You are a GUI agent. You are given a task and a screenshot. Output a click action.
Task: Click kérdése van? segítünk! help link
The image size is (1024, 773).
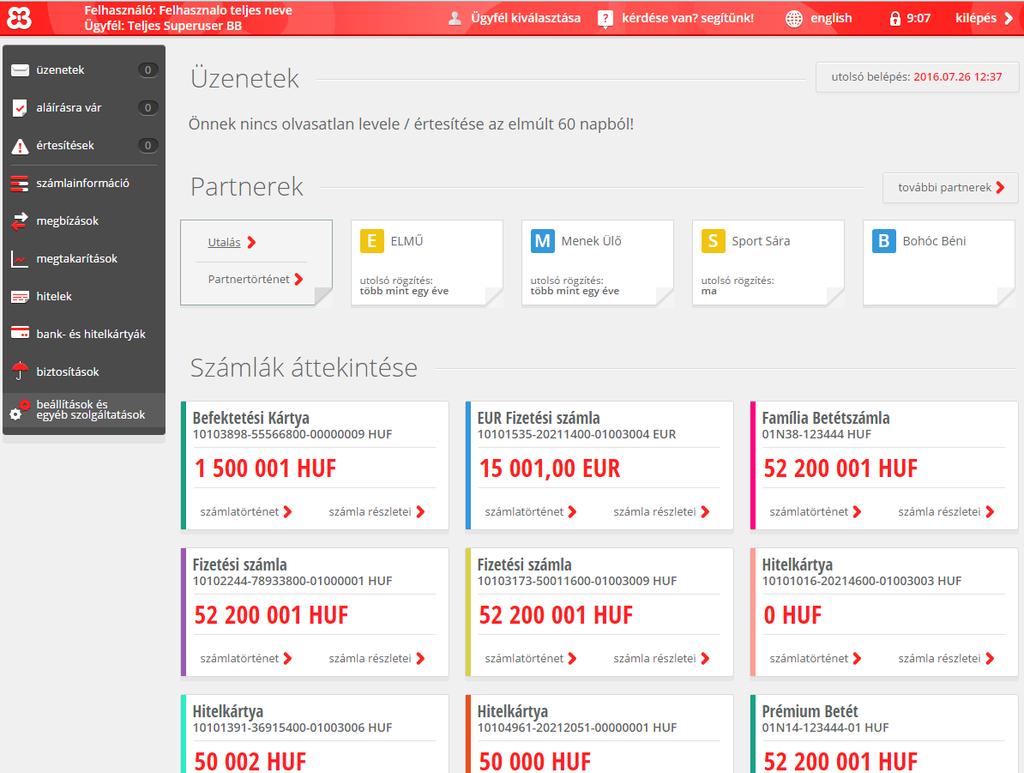pos(688,18)
